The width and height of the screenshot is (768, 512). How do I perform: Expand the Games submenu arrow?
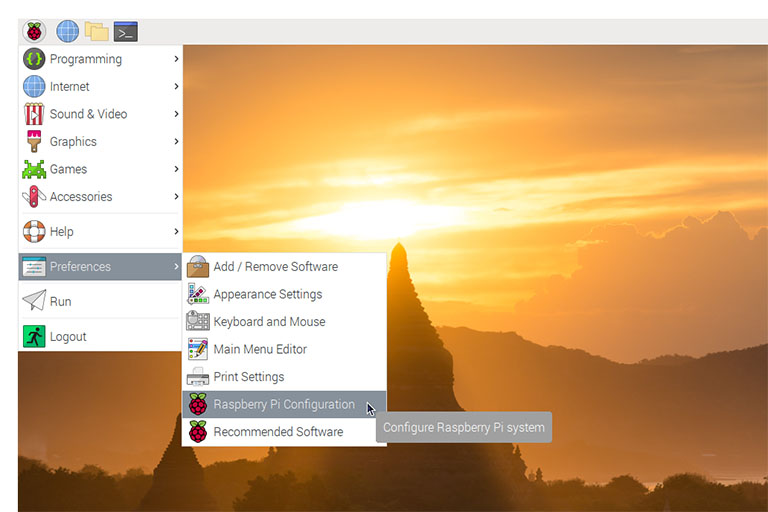[x=176, y=169]
